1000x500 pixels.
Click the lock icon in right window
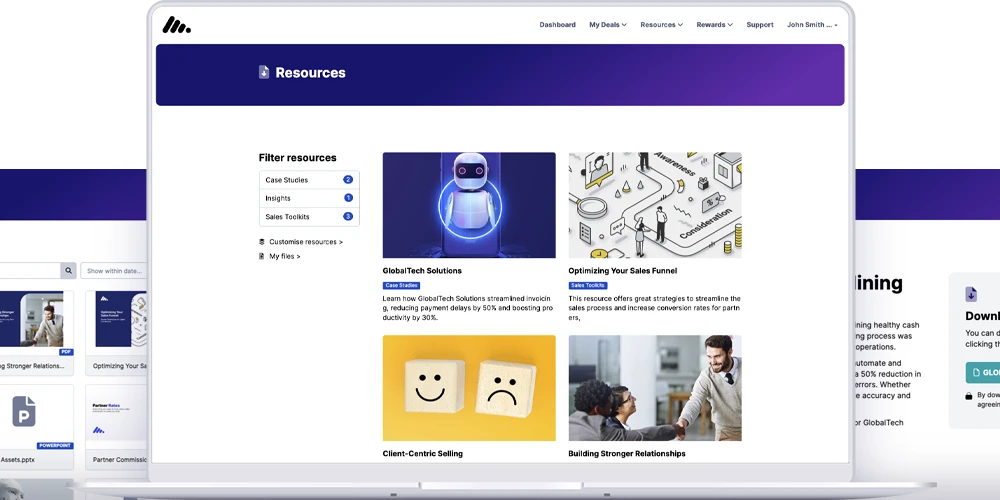tap(969, 396)
